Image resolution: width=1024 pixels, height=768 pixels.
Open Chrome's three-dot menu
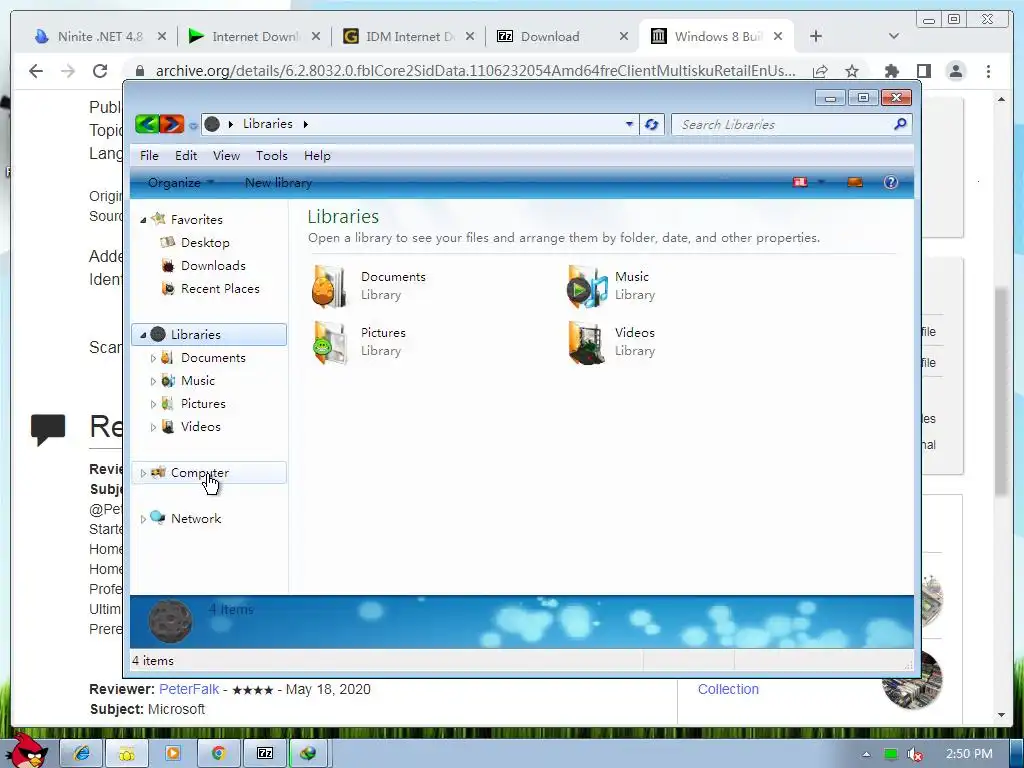pyautogui.click(x=989, y=71)
